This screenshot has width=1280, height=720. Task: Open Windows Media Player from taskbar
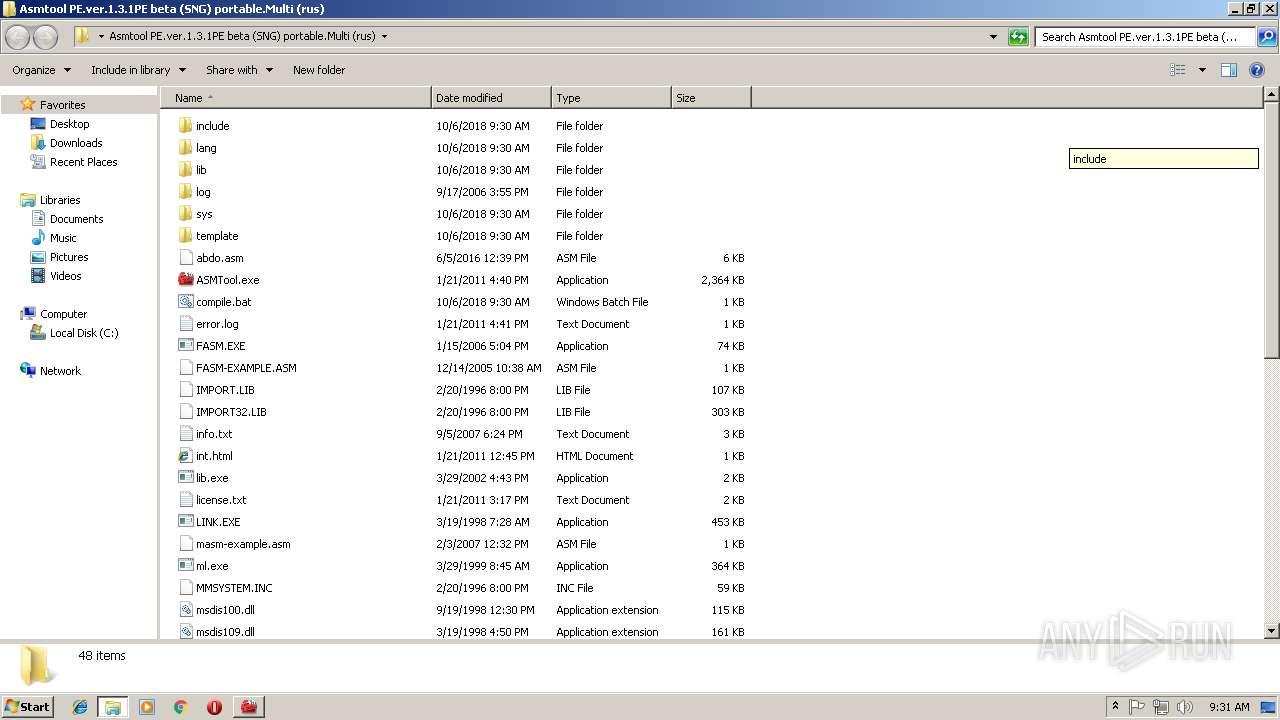click(x=147, y=707)
